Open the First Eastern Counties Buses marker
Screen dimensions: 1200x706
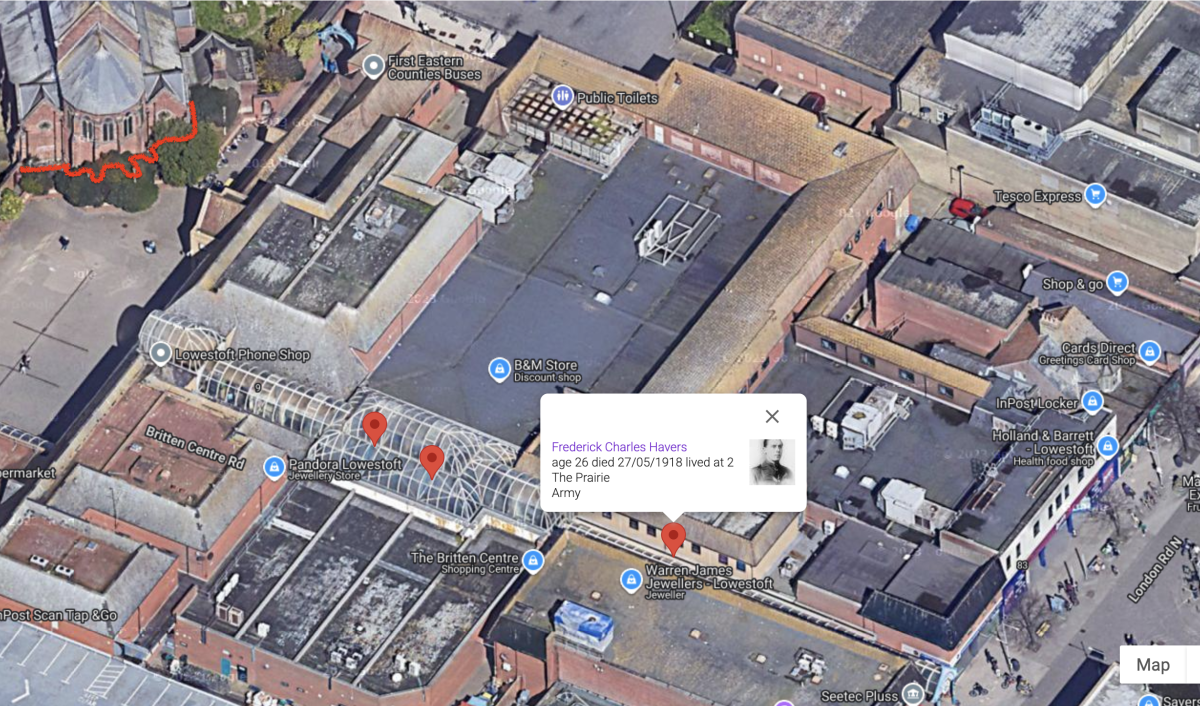374,67
